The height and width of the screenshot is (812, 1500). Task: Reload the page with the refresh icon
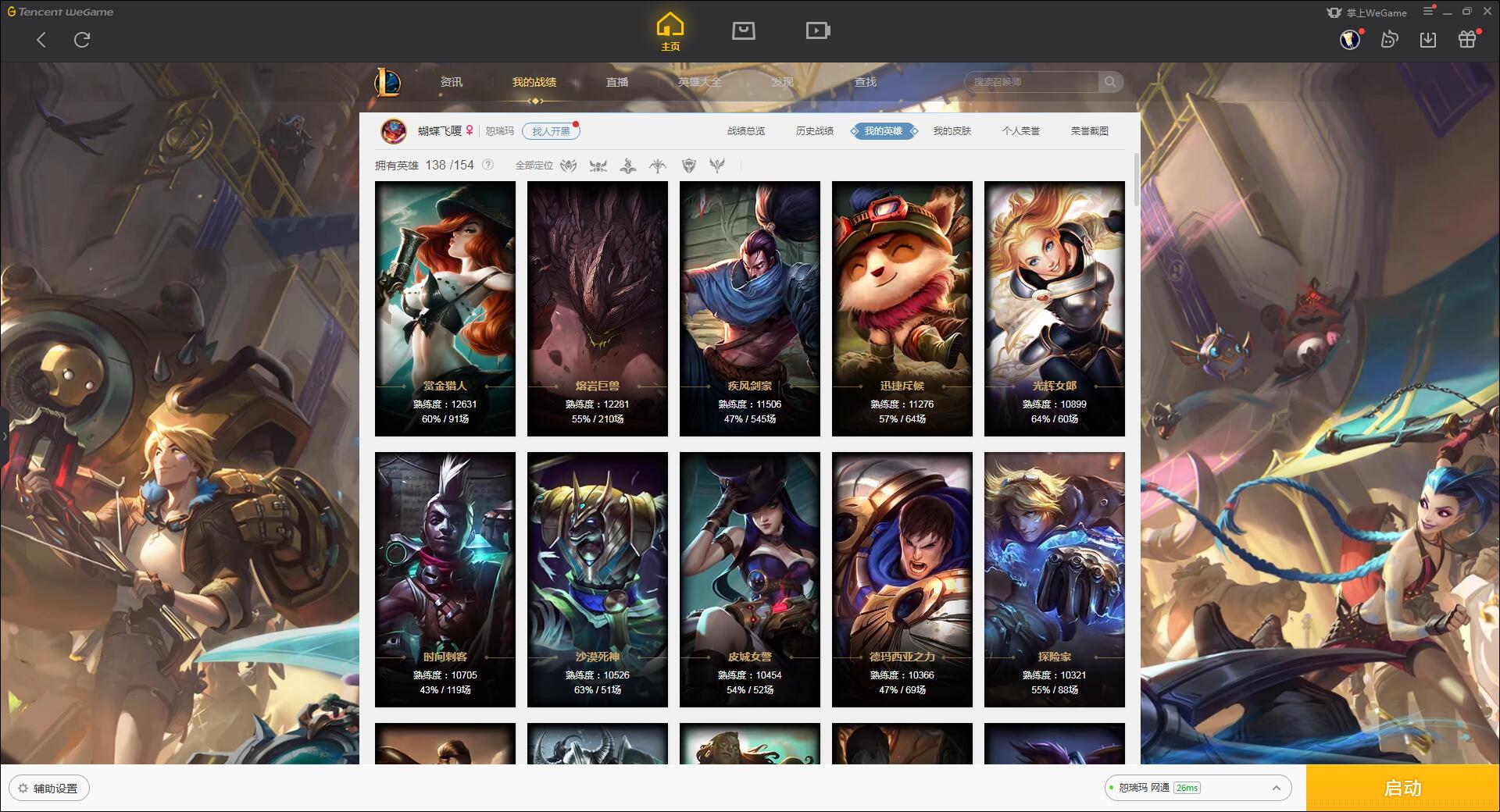tap(81, 39)
